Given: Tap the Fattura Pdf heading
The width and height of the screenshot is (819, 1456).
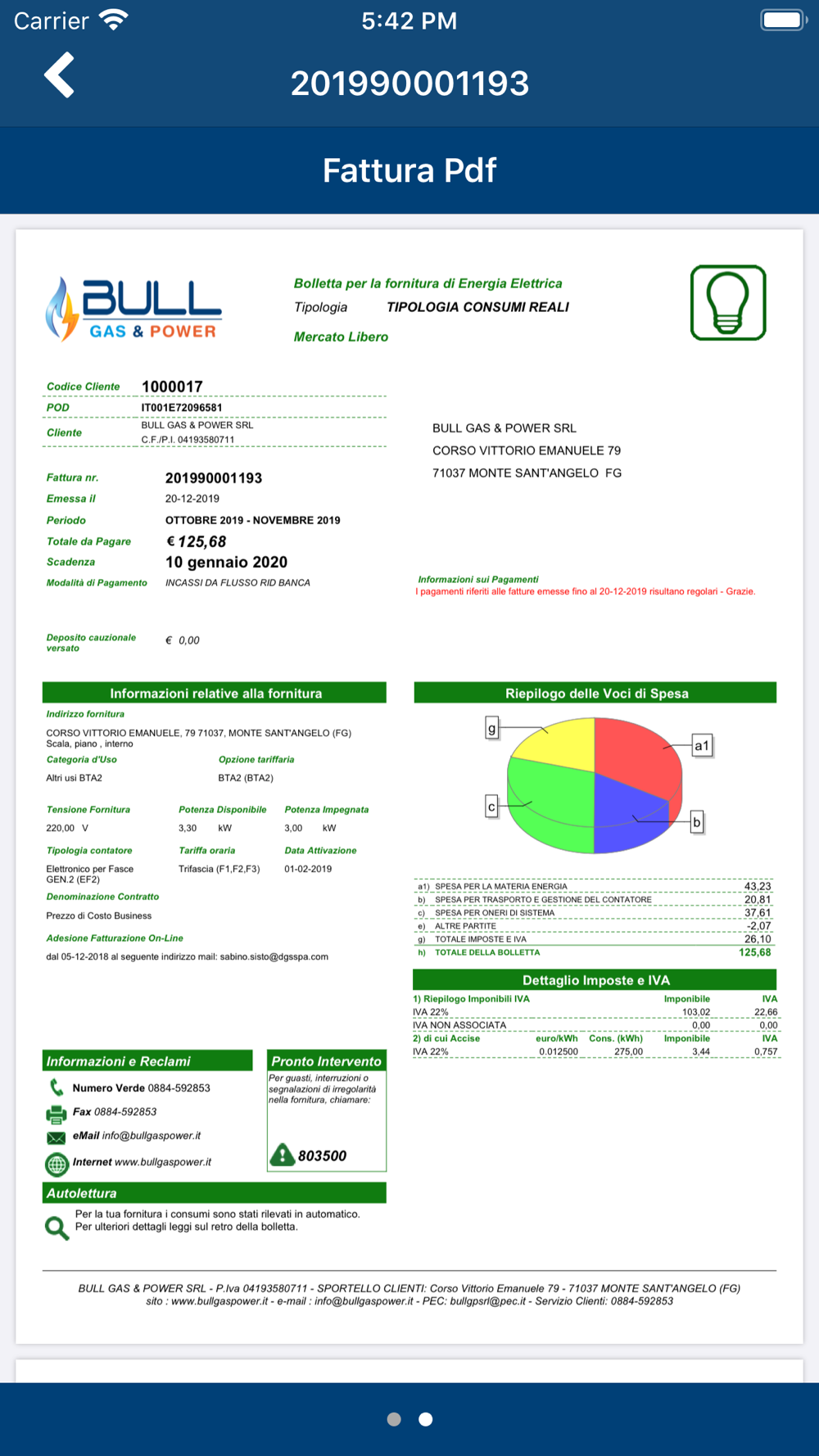Looking at the screenshot, I should [x=409, y=170].
